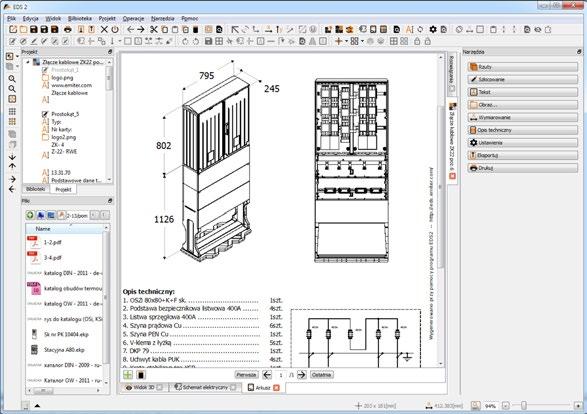587x414 pixels.
Task: Click the zoom-to-fit icon in left sidebar
Action: 12,99
